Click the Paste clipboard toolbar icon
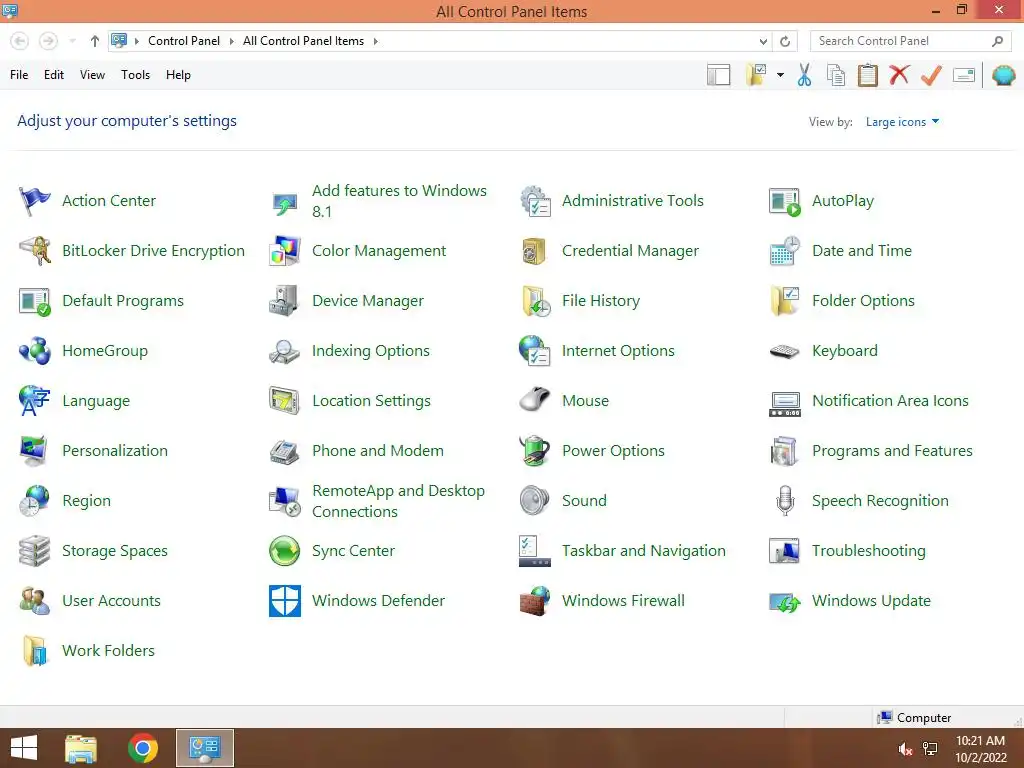The image size is (1024, 768). click(x=867, y=75)
